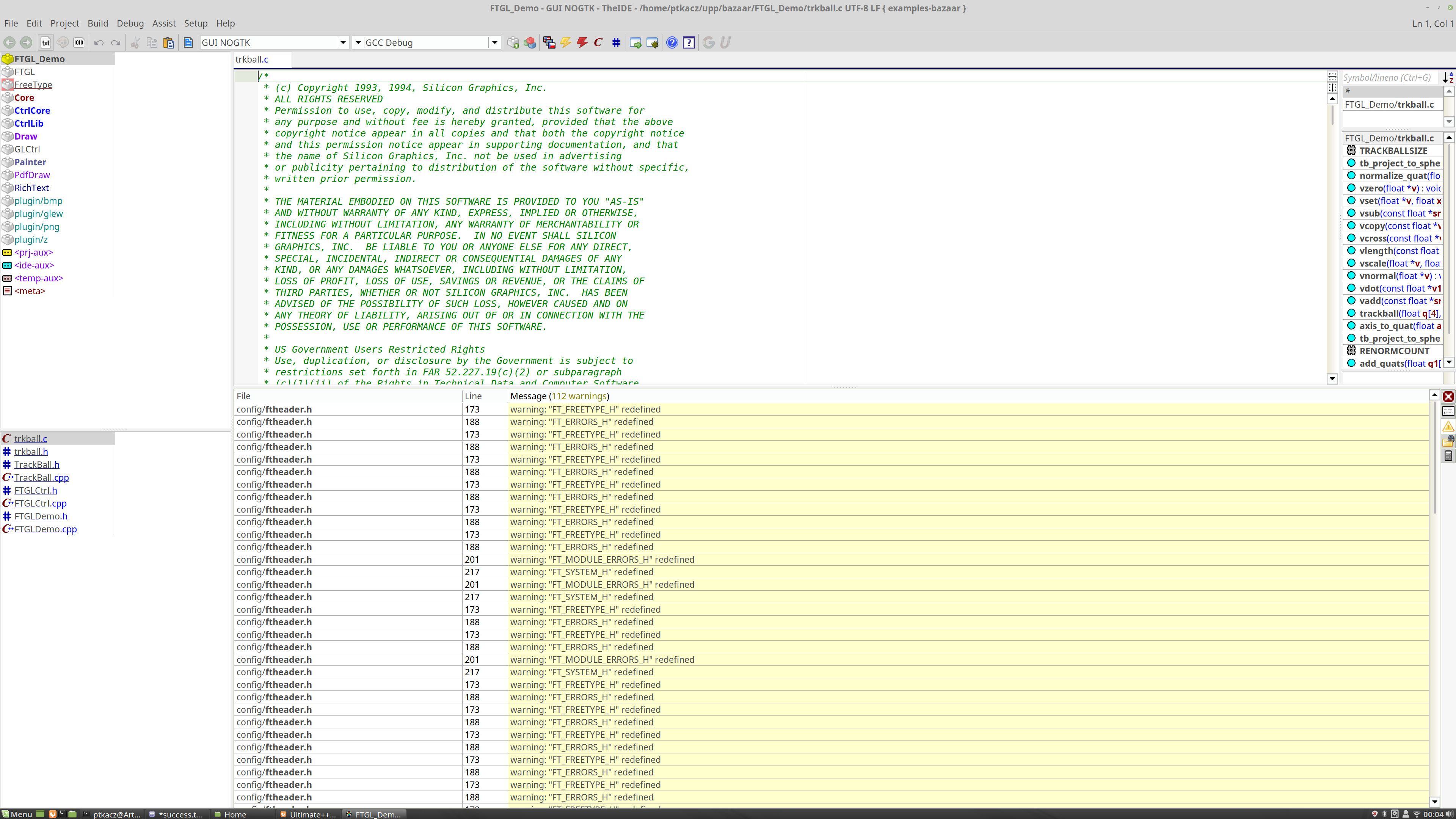Click the blue question mark help icon
Viewport: 1456px width, 819px height.
(x=672, y=42)
